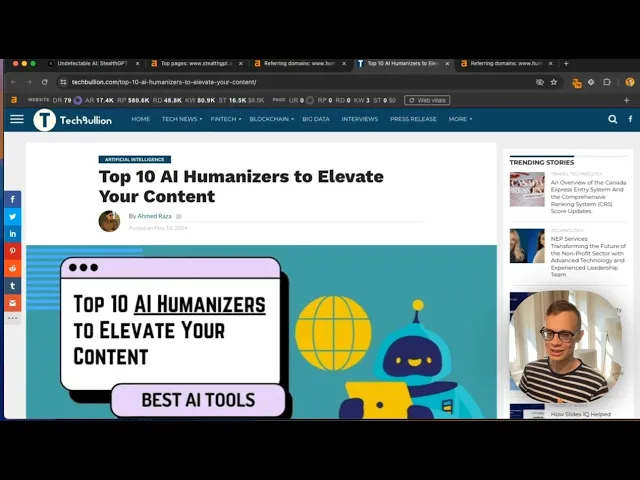Click the article hero image banner

(262, 332)
